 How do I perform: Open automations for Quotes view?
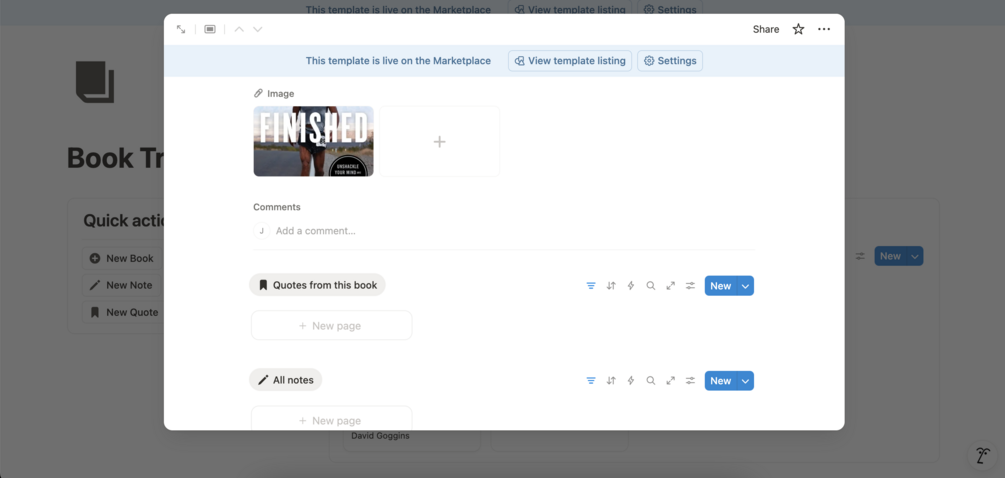click(631, 286)
